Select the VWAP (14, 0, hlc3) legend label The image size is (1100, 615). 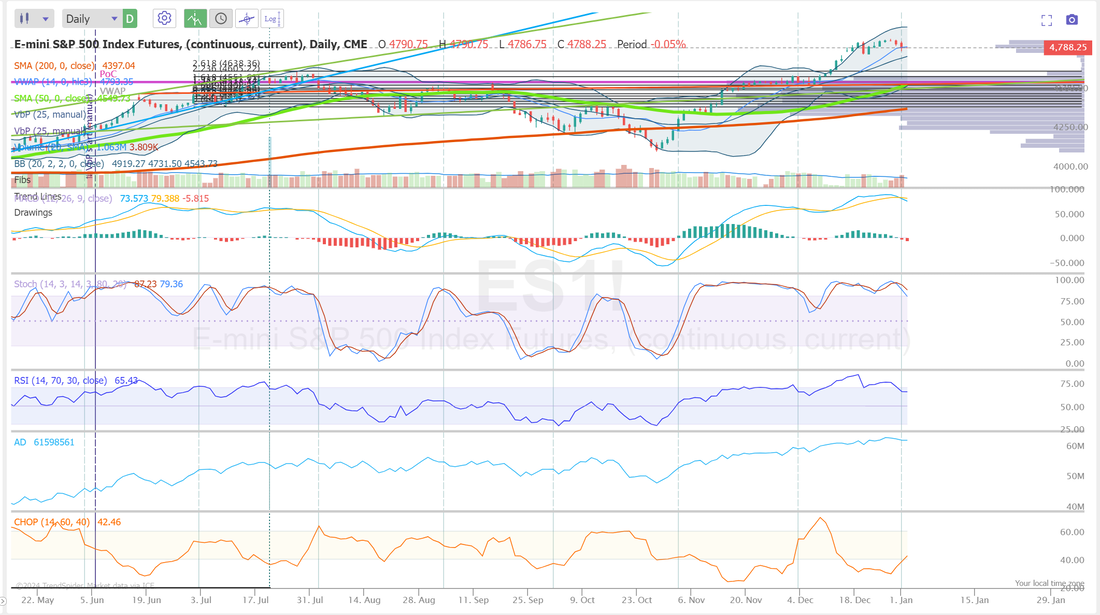click(53, 82)
